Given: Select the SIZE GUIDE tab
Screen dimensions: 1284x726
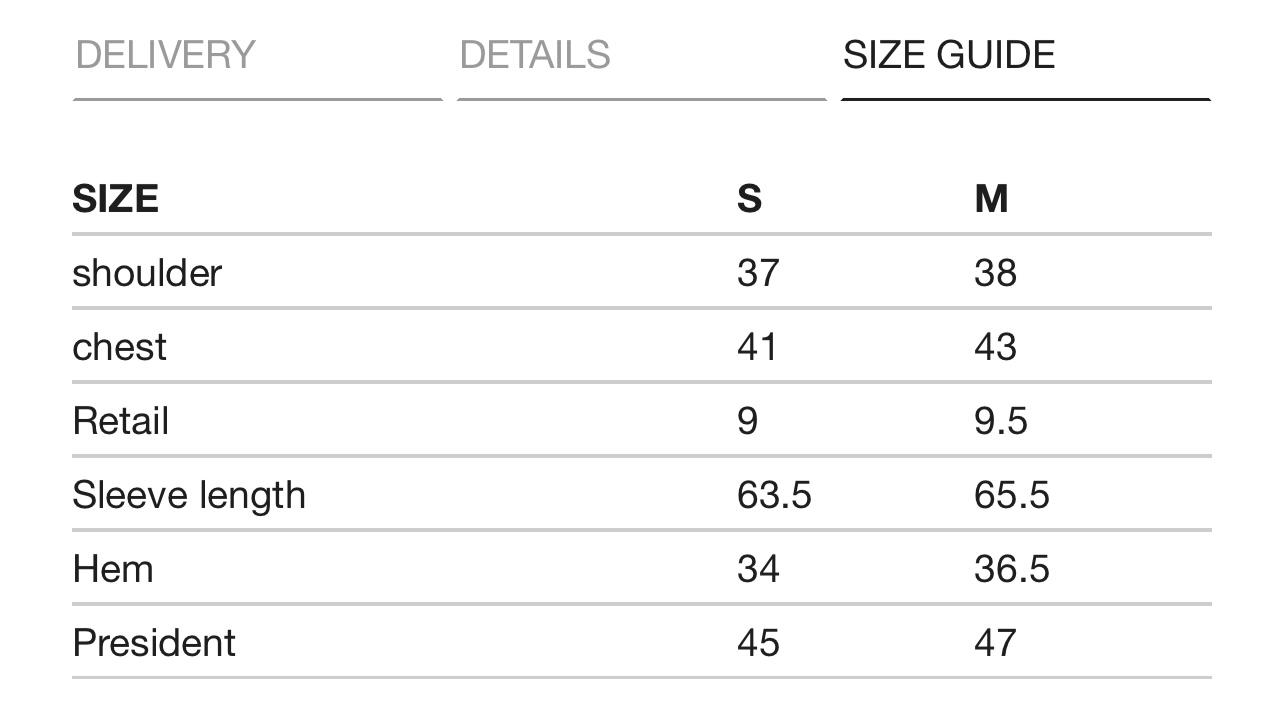Looking at the screenshot, I should [x=949, y=55].
